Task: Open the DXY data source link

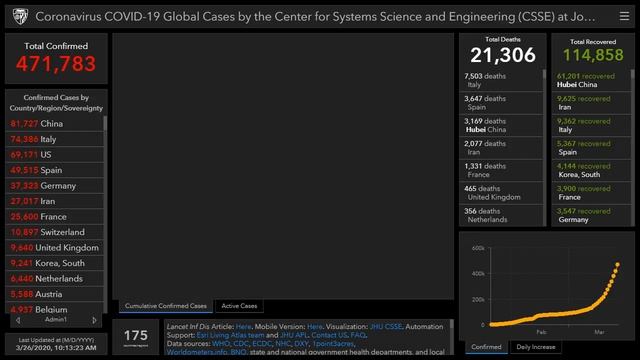Action: [301, 344]
